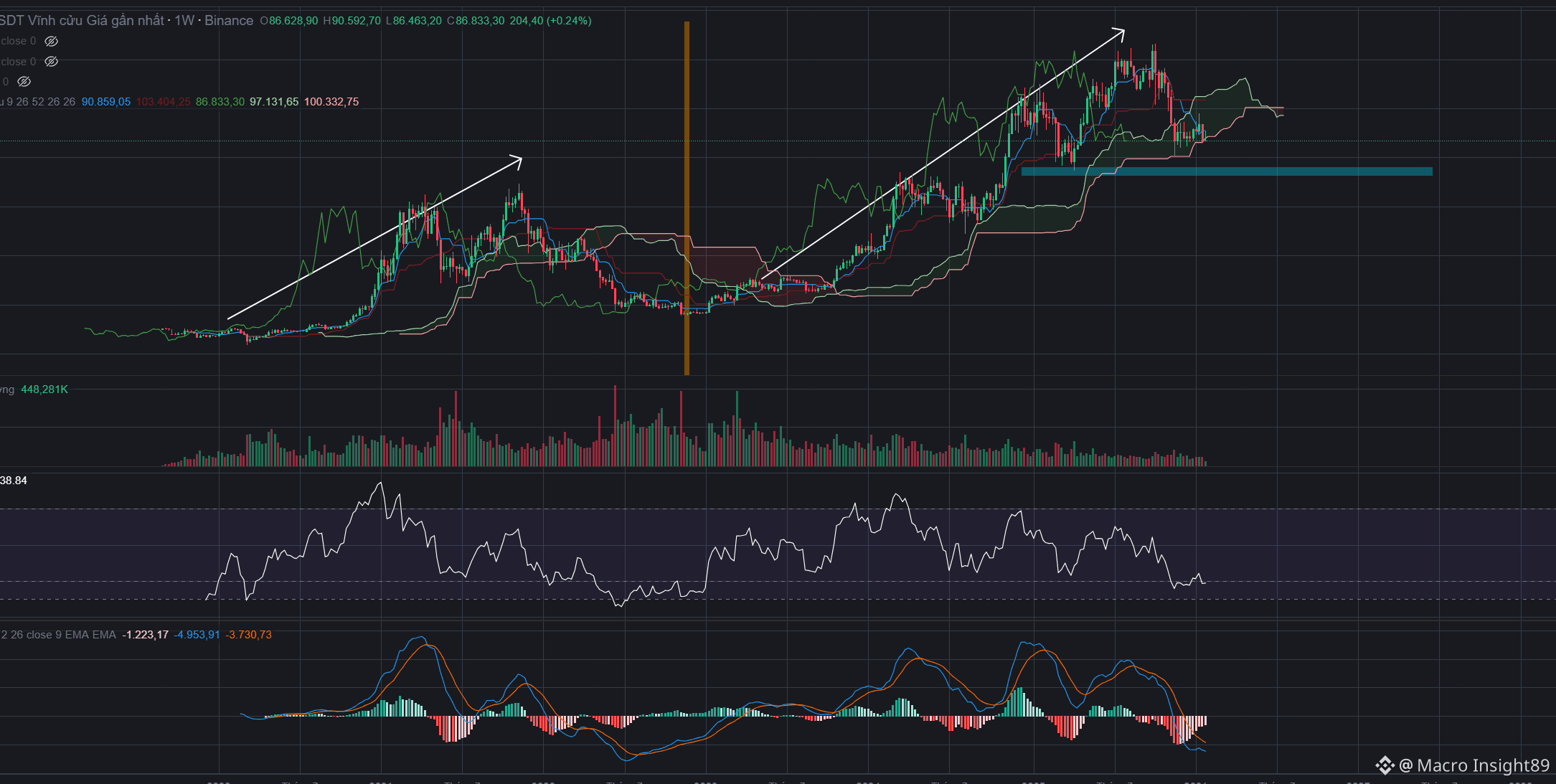Click the price change value 204,40 (+0.24%)
Image resolution: width=1556 pixels, height=784 pixels.
550,21
